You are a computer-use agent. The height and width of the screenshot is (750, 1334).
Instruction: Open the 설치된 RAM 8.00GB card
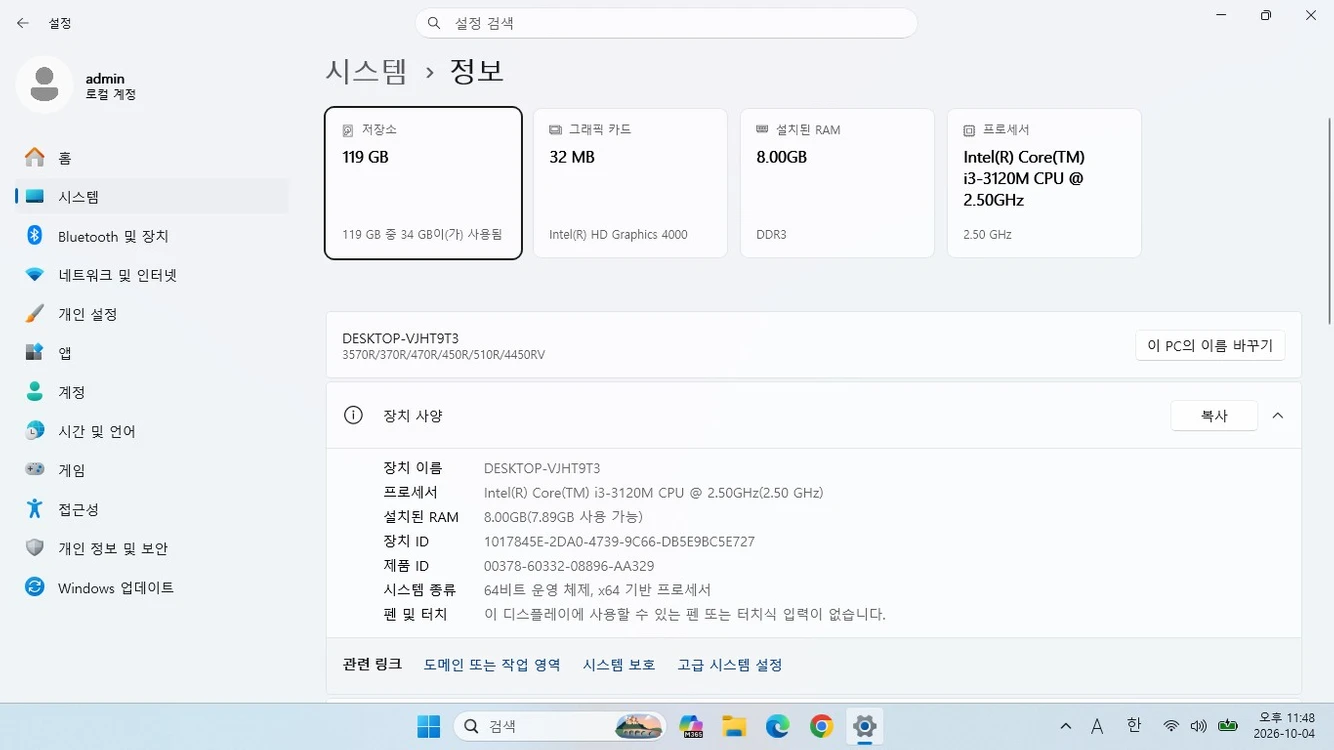coord(837,183)
